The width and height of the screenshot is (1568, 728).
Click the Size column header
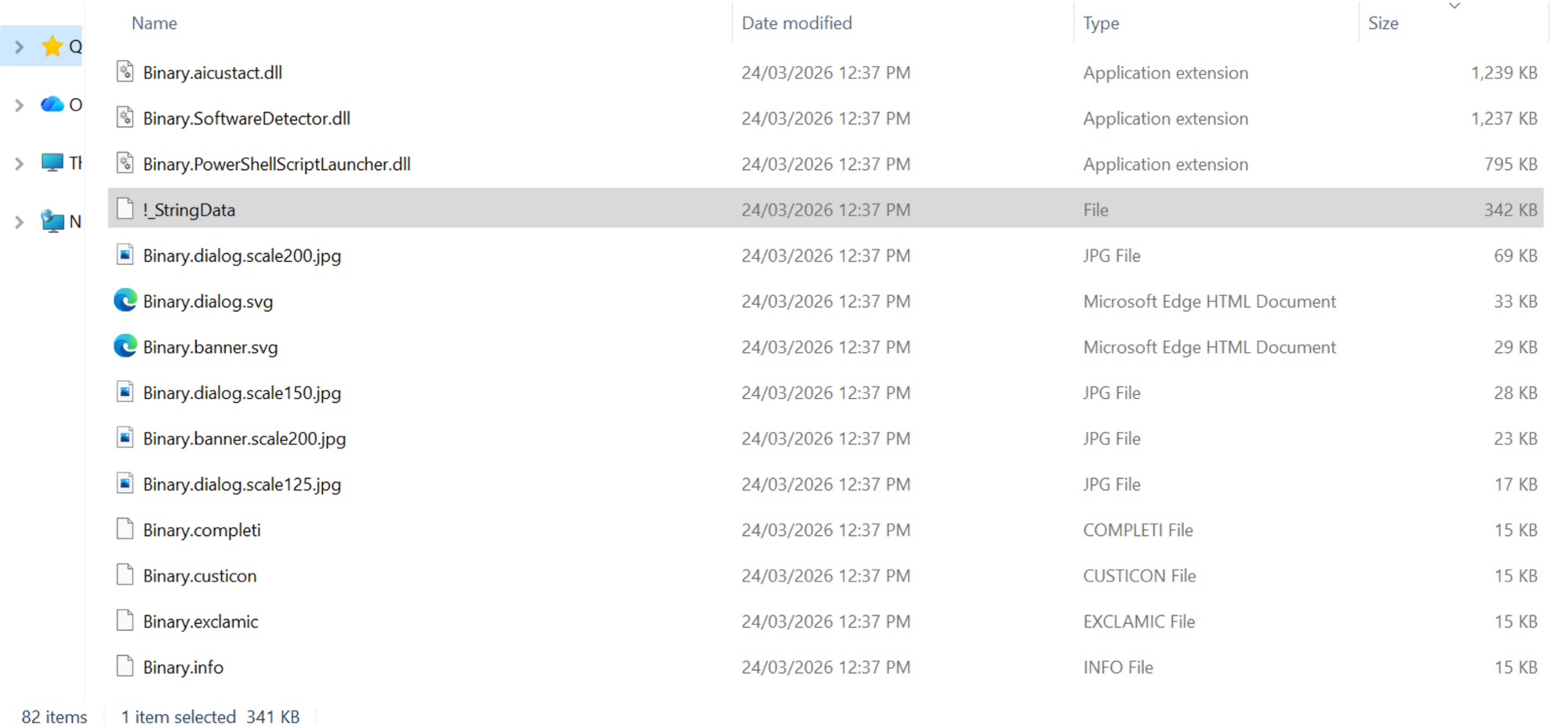tap(1383, 24)
